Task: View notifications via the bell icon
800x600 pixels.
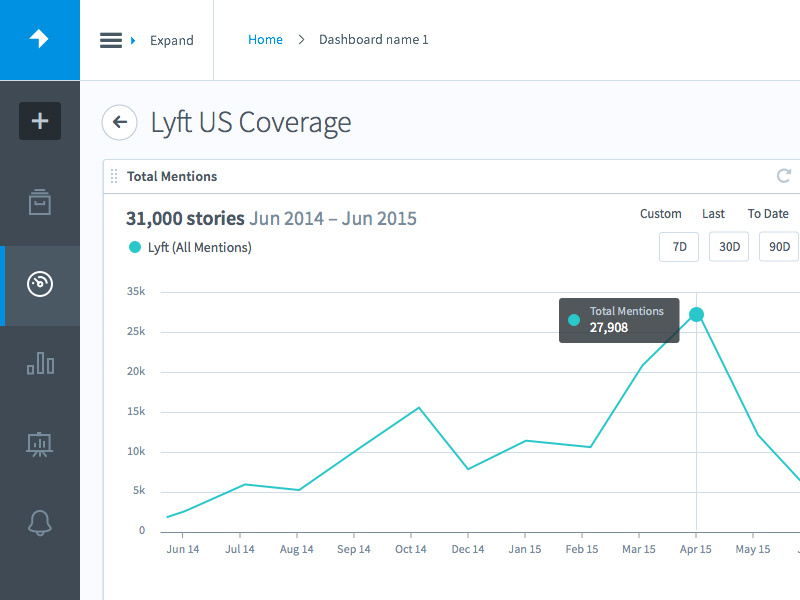Action: pos(39,522)
